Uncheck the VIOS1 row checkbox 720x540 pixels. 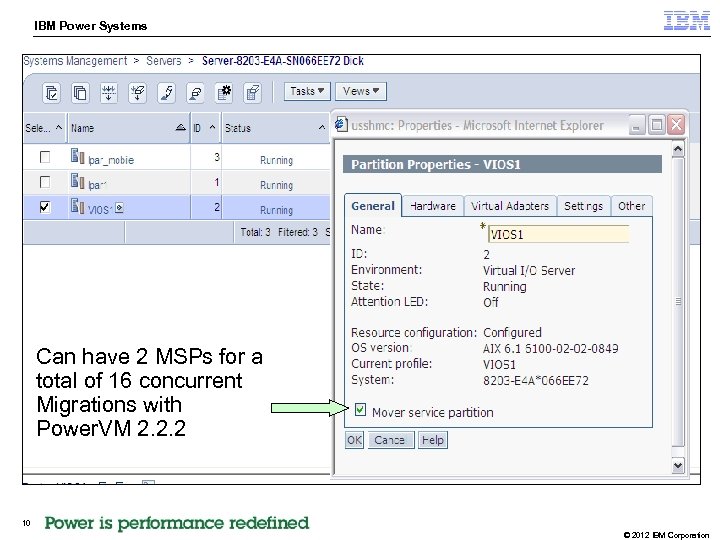[x=45, y=207]
